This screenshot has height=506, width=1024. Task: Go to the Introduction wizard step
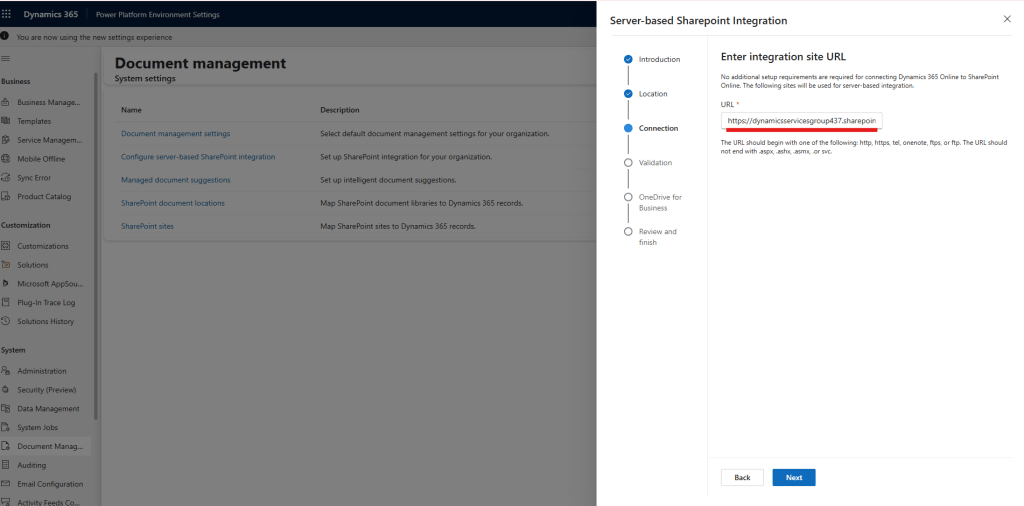(658, 59)
